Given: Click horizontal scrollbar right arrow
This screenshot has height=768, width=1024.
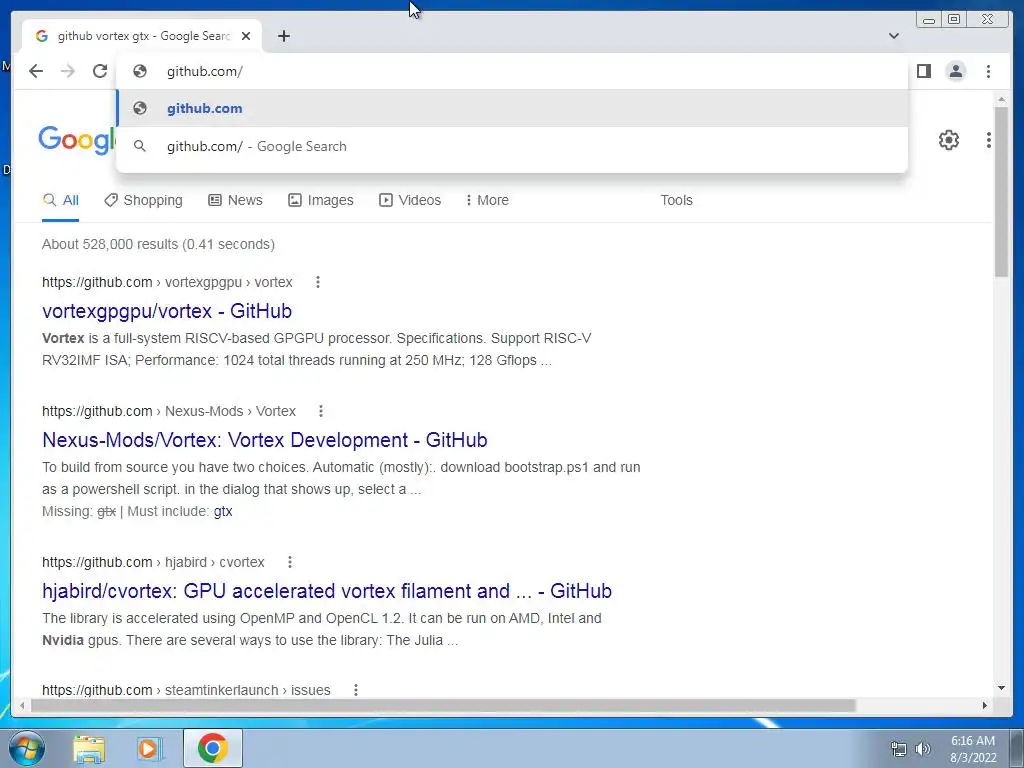Looking at the screenshot, I should click(x=985, y=705).
